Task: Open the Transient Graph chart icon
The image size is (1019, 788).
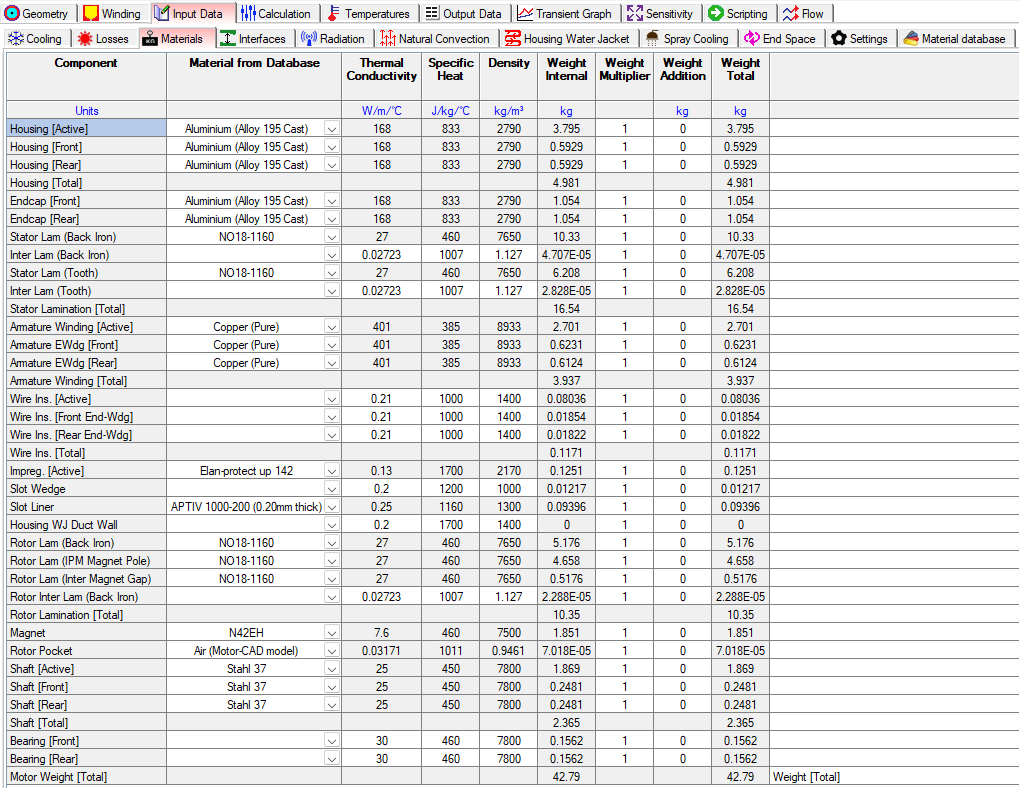Action: coord(525,13)
